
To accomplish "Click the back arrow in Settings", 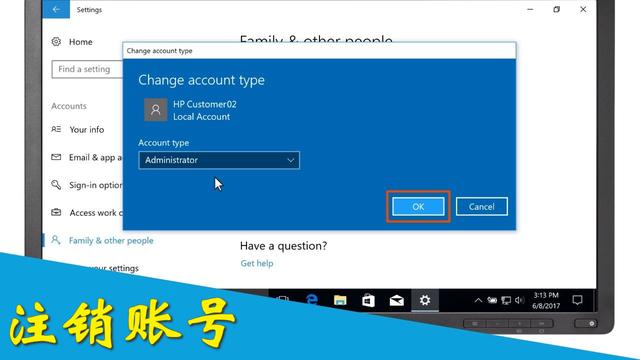I will click(56, 9).
